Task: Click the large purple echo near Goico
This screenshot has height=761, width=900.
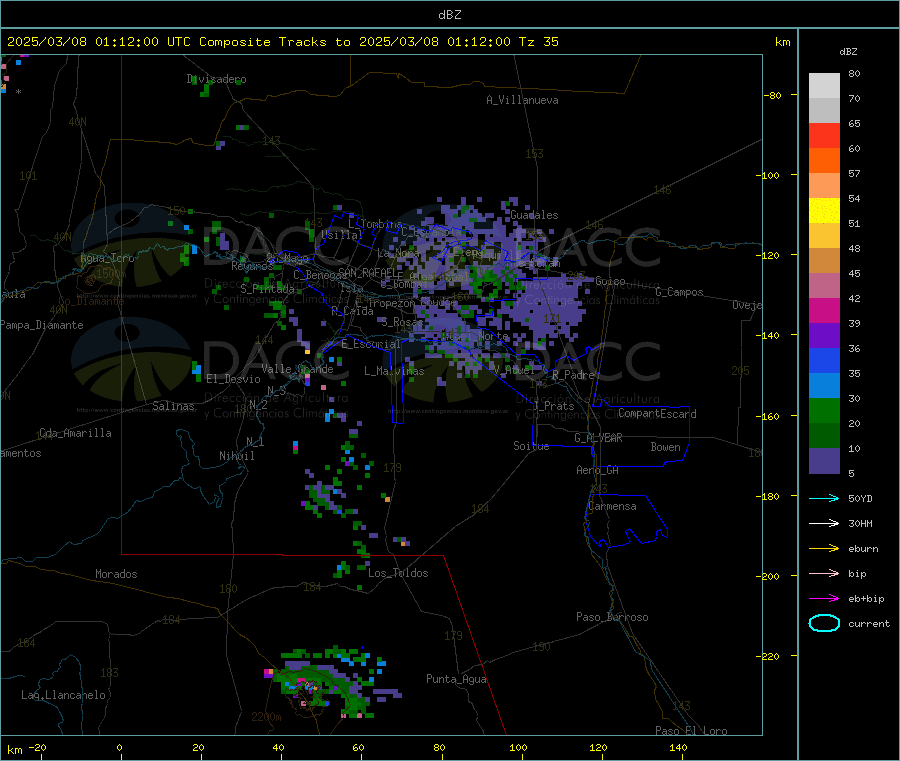Action: coord(545,310)
